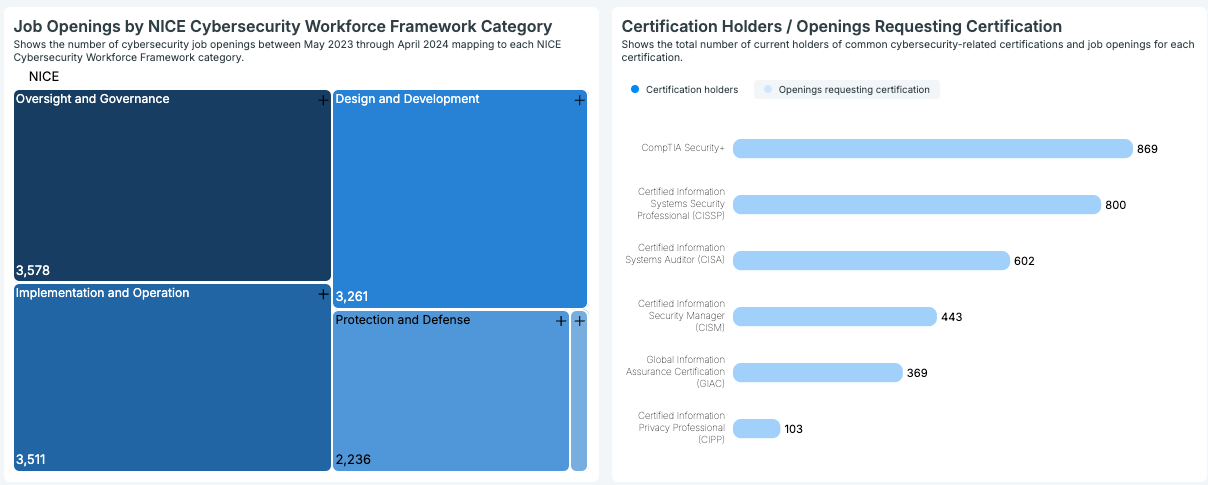Click the Oversight and Governance tile value 3,578
Viewport: 1208px width, 485px height.
pyautogui.click(x=33, y=270)
